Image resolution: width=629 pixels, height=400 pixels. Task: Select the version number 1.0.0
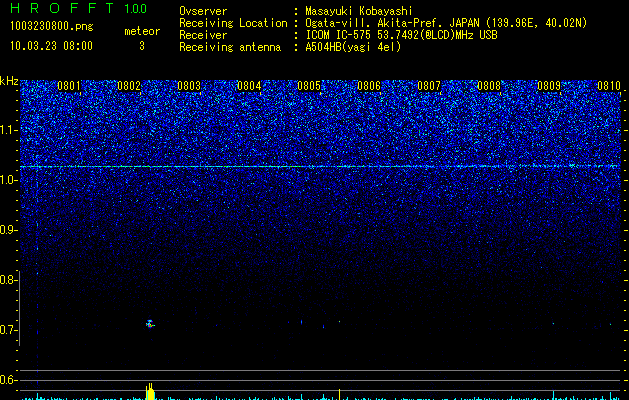[x=136, y=8]
